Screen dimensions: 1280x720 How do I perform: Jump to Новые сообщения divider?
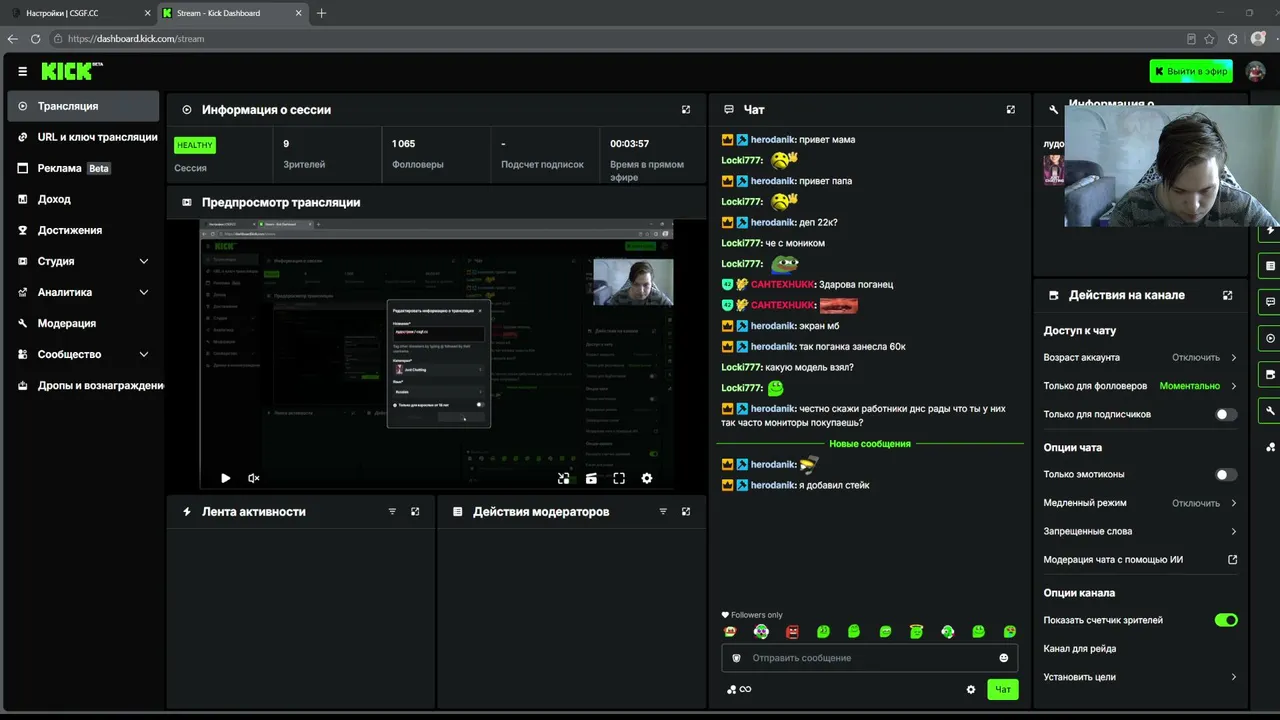pyautogui.click(x=870, y=444)
